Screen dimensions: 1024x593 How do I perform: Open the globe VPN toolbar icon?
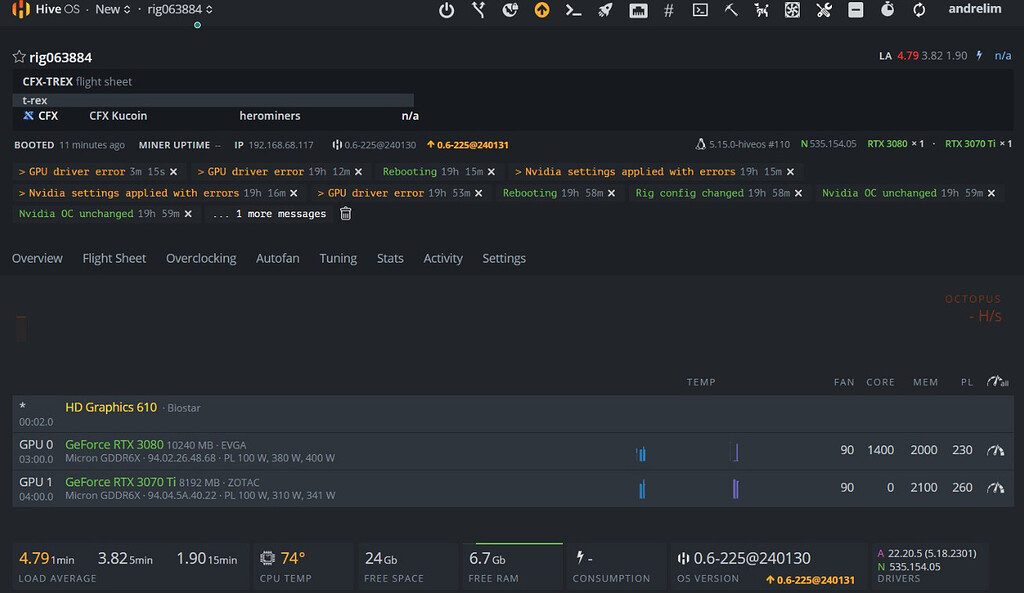[510, 10]
